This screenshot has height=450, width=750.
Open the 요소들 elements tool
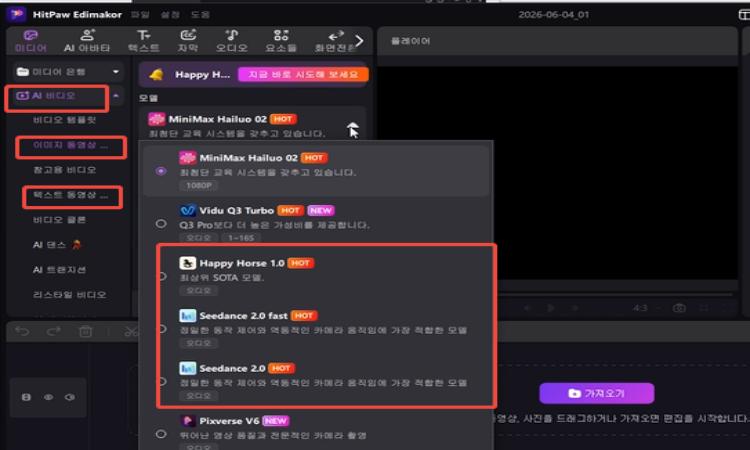281,41
